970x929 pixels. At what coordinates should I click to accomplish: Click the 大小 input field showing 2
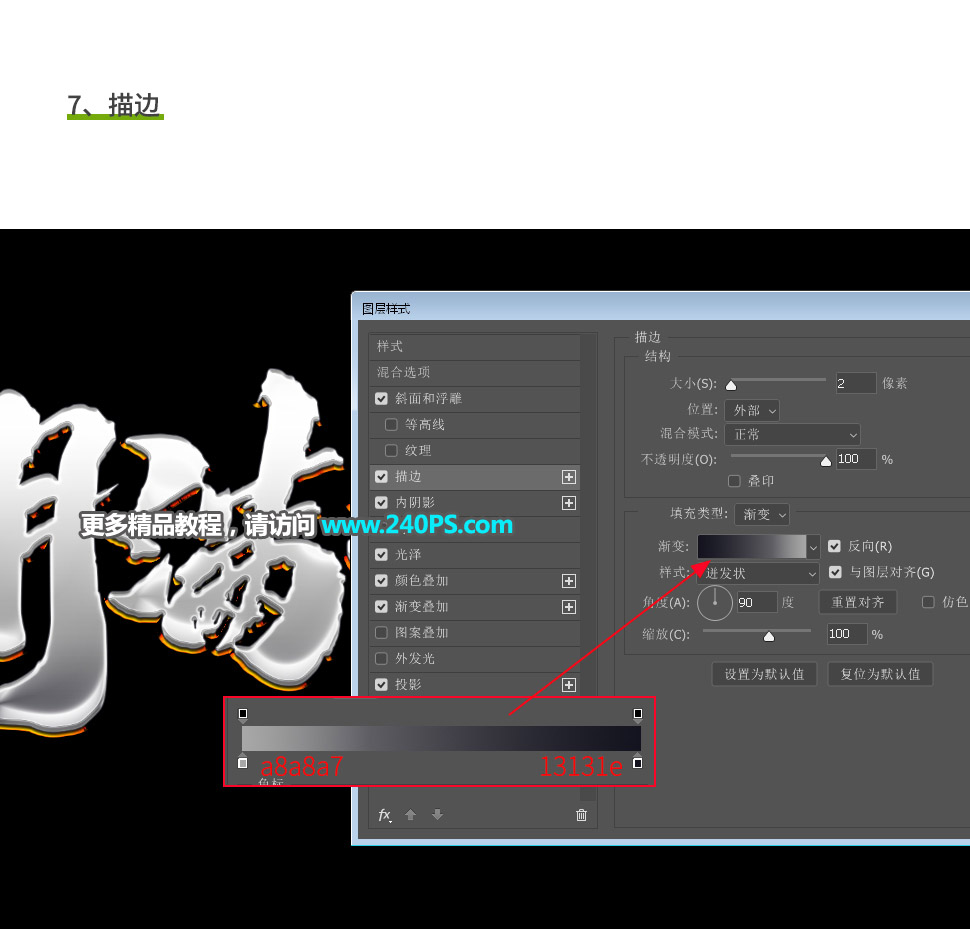[x=855, y=383]
